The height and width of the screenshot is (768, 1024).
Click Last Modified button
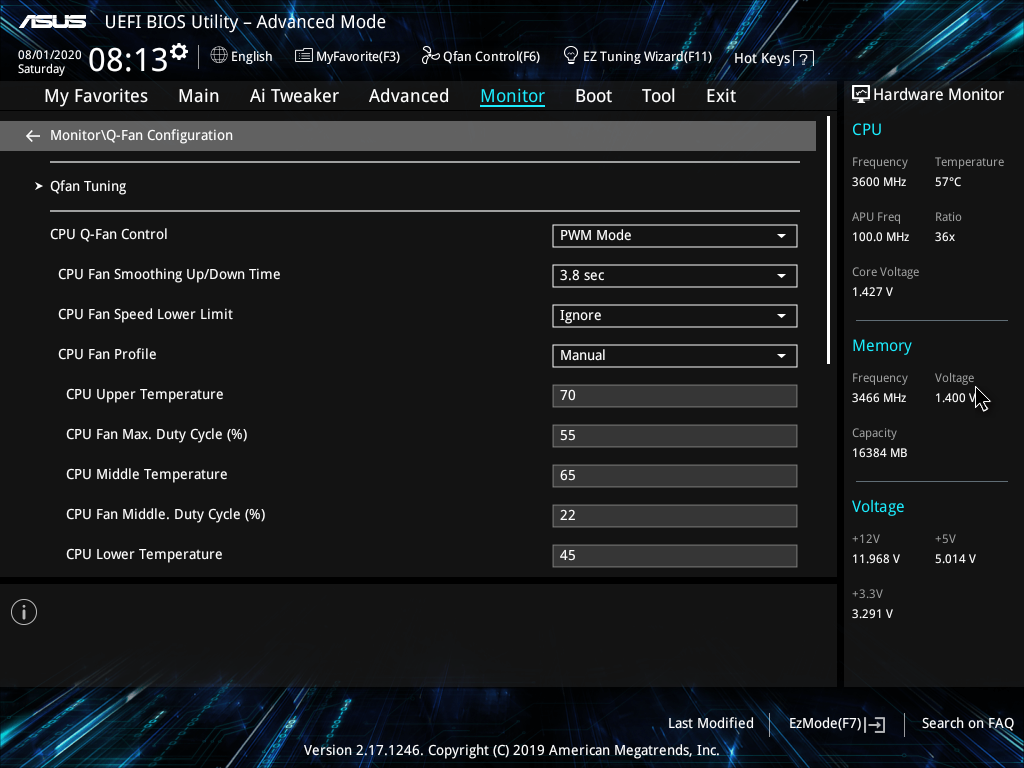(x=711, y=724)
